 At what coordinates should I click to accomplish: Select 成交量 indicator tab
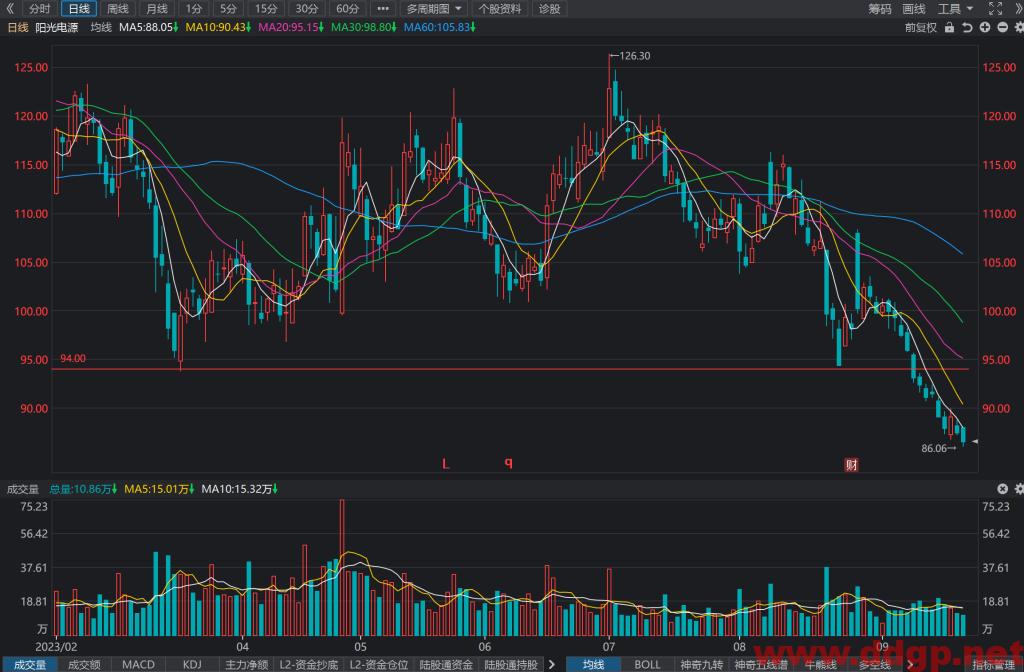[30, 664]
